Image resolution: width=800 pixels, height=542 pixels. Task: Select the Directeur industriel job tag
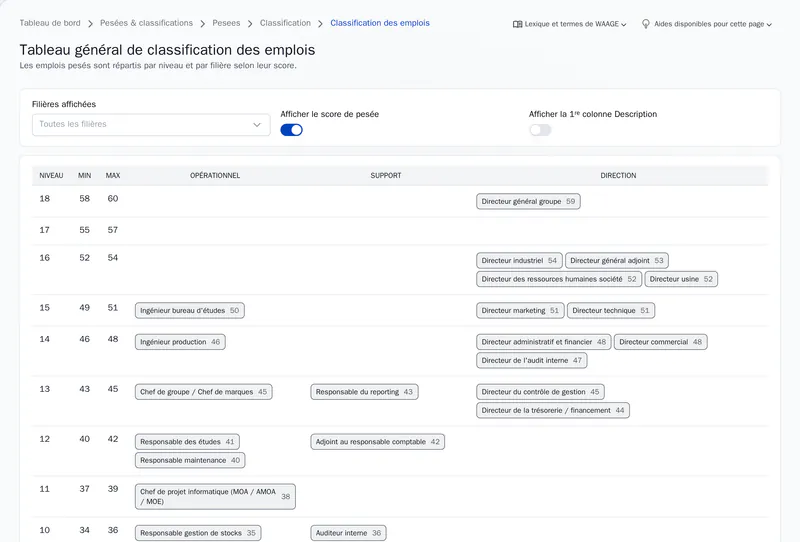519,261
